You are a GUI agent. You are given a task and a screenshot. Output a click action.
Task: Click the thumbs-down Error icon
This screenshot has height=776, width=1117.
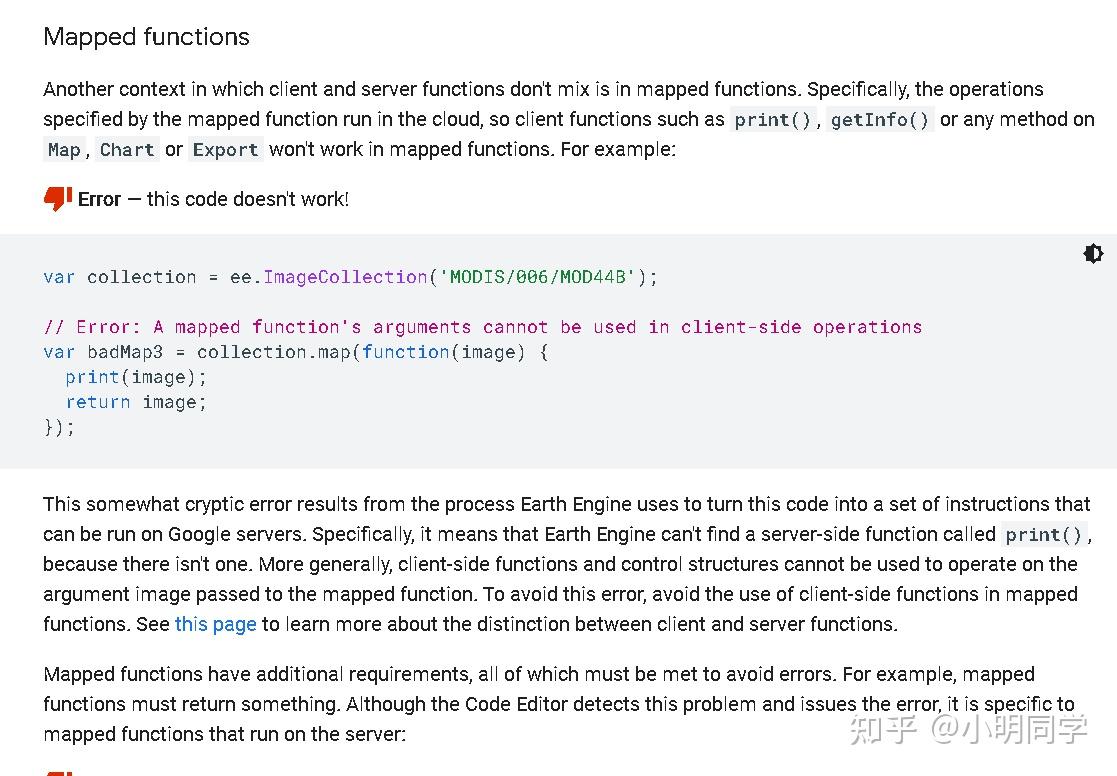(x=57, y=198)
